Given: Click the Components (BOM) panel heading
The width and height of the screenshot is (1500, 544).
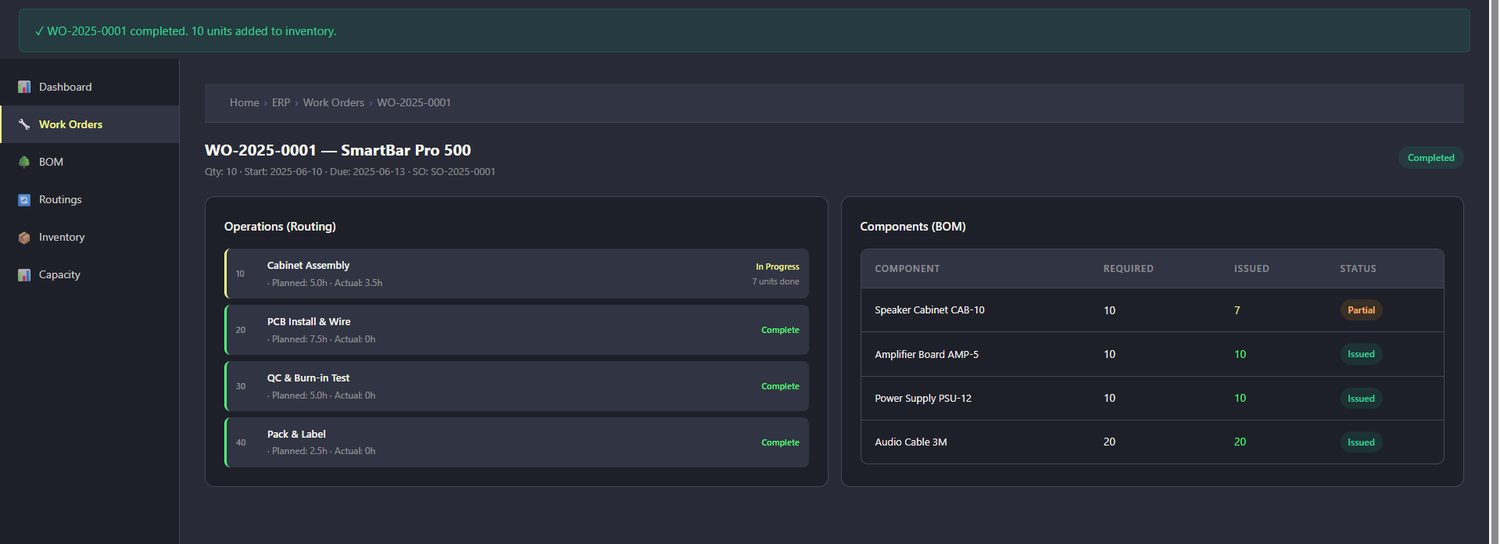Looking at the screenshot, I should [913, 227].
